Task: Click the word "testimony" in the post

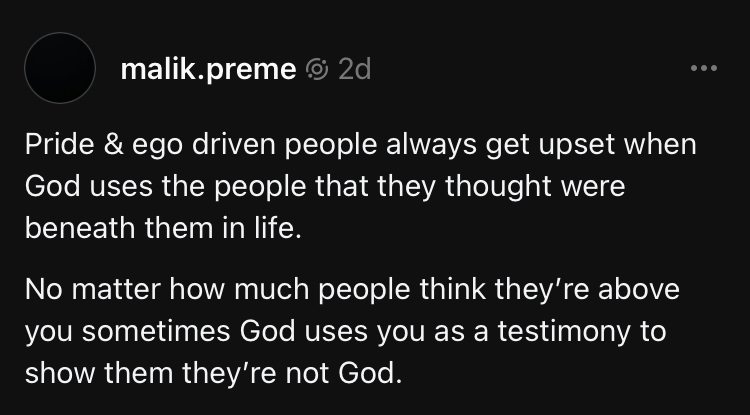Action: [x=564, y=332]
